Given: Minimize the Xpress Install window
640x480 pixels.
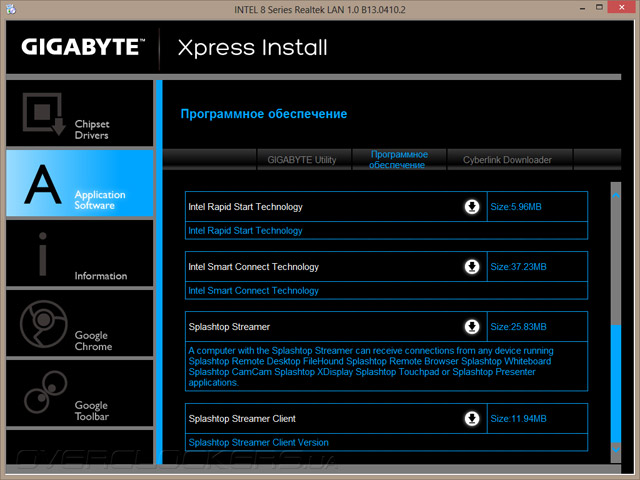Looking at the screenshot, I should click(x=582, y=8).
